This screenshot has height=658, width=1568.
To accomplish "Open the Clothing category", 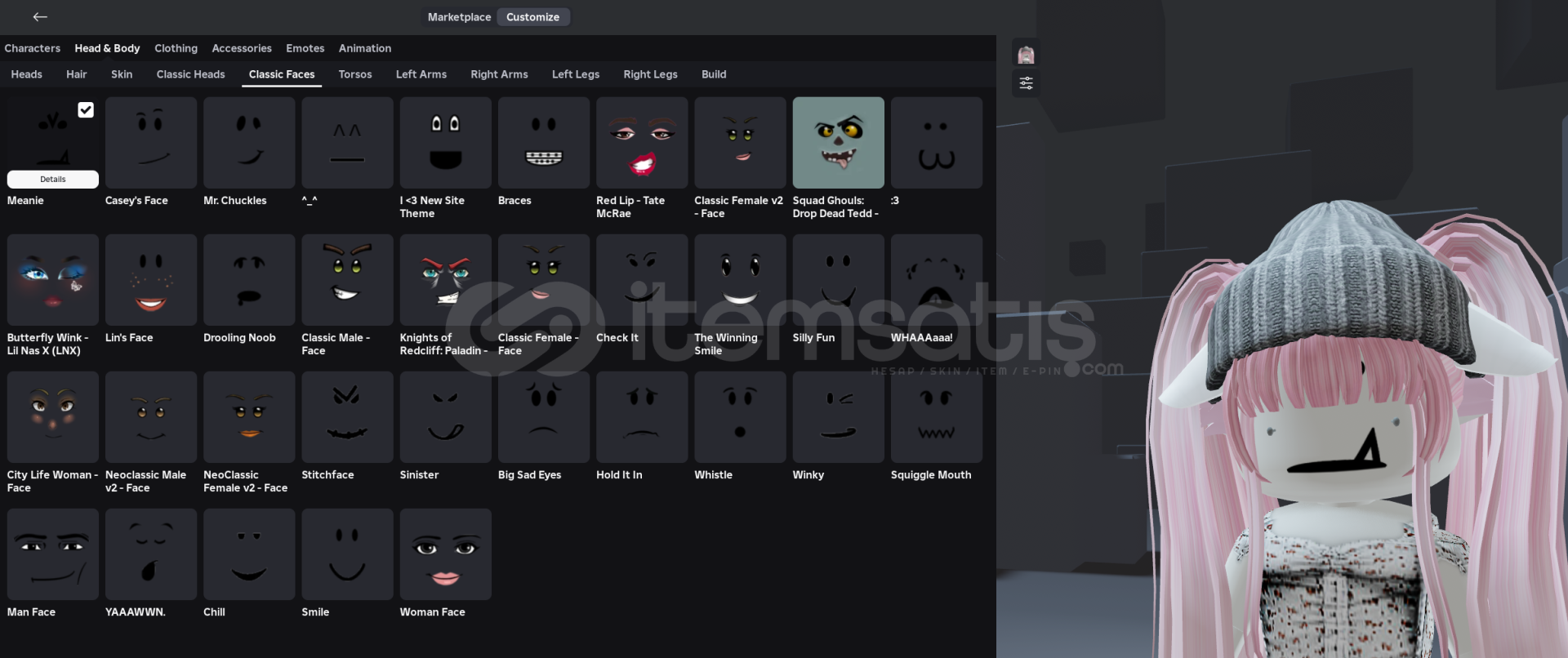I will (176, 48).
